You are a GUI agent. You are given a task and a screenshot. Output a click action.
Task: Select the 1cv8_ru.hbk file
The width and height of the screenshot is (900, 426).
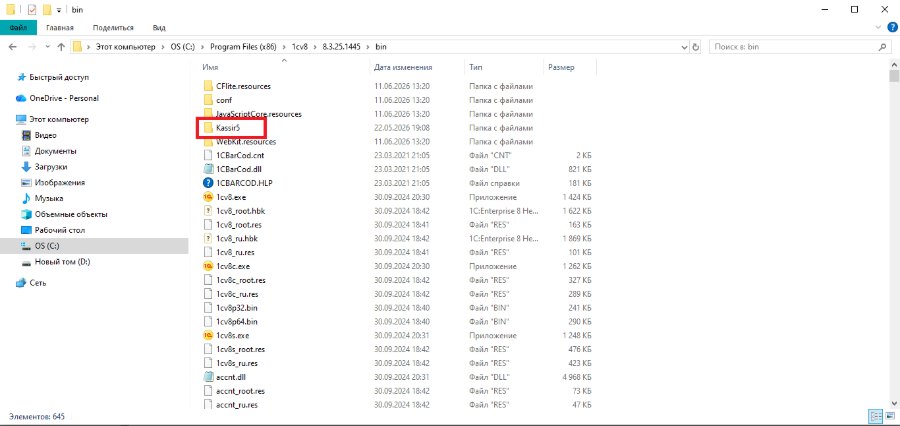[x=236, y=238]
